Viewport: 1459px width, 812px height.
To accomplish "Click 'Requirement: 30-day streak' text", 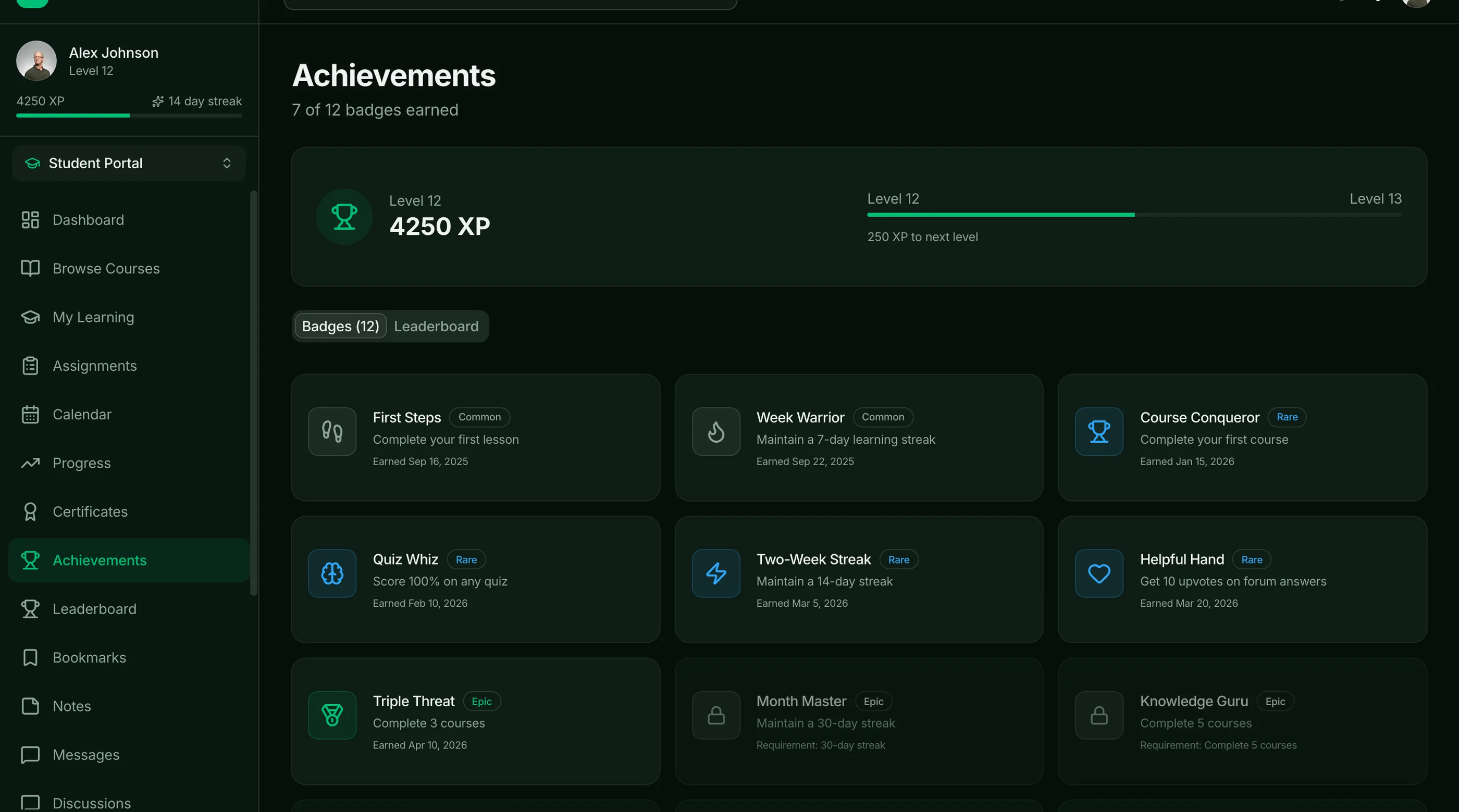I will 820,745.
